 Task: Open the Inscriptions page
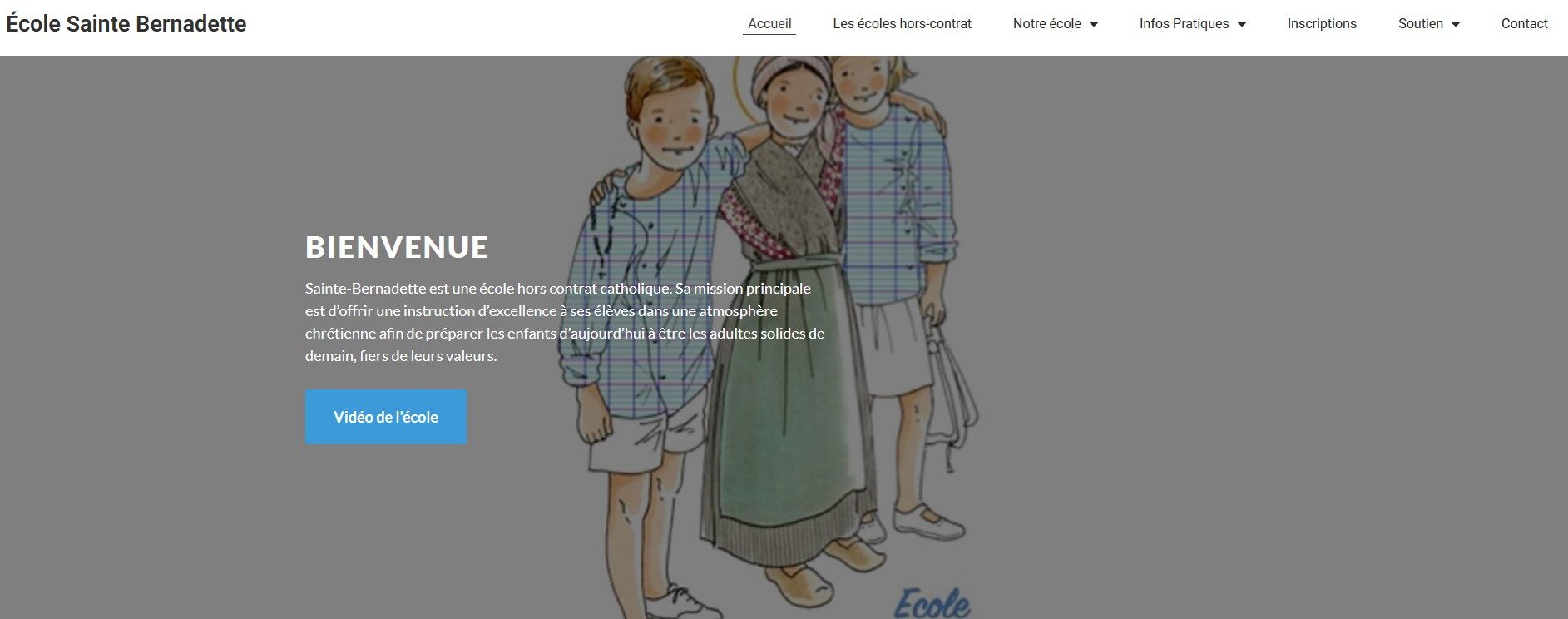point(1322,24)
